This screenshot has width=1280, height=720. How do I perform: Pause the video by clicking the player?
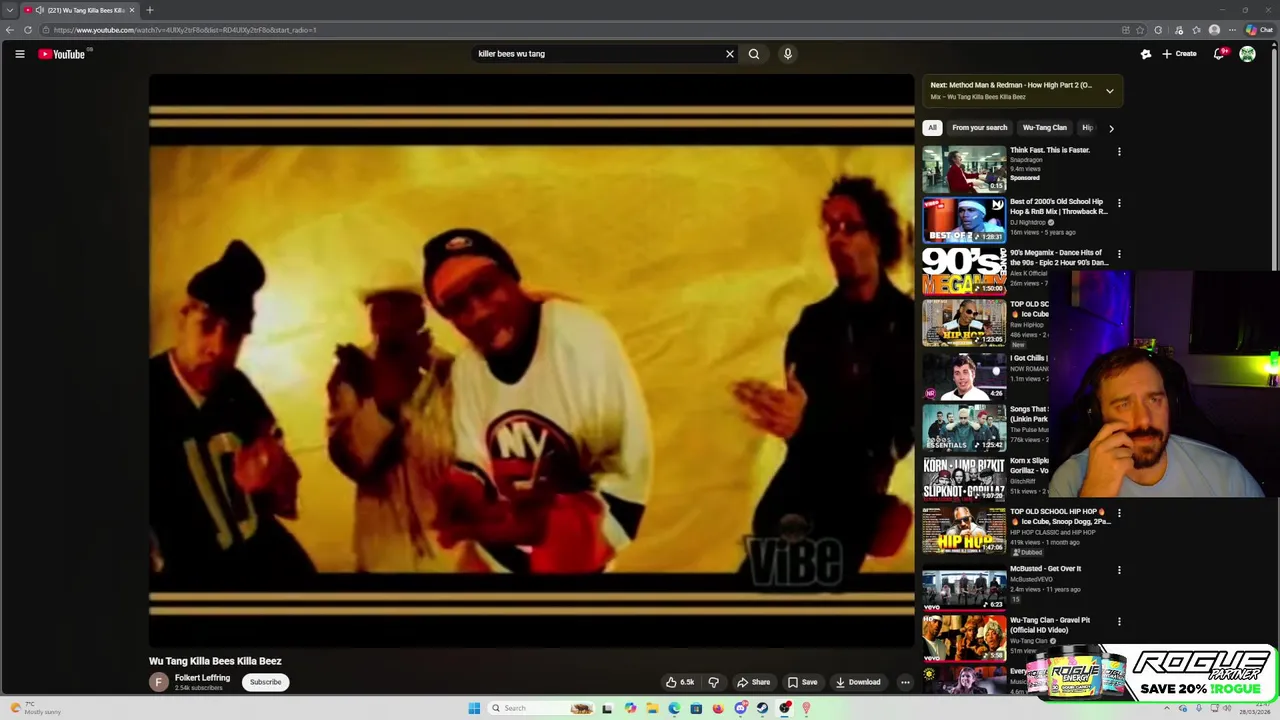(531, 360)
